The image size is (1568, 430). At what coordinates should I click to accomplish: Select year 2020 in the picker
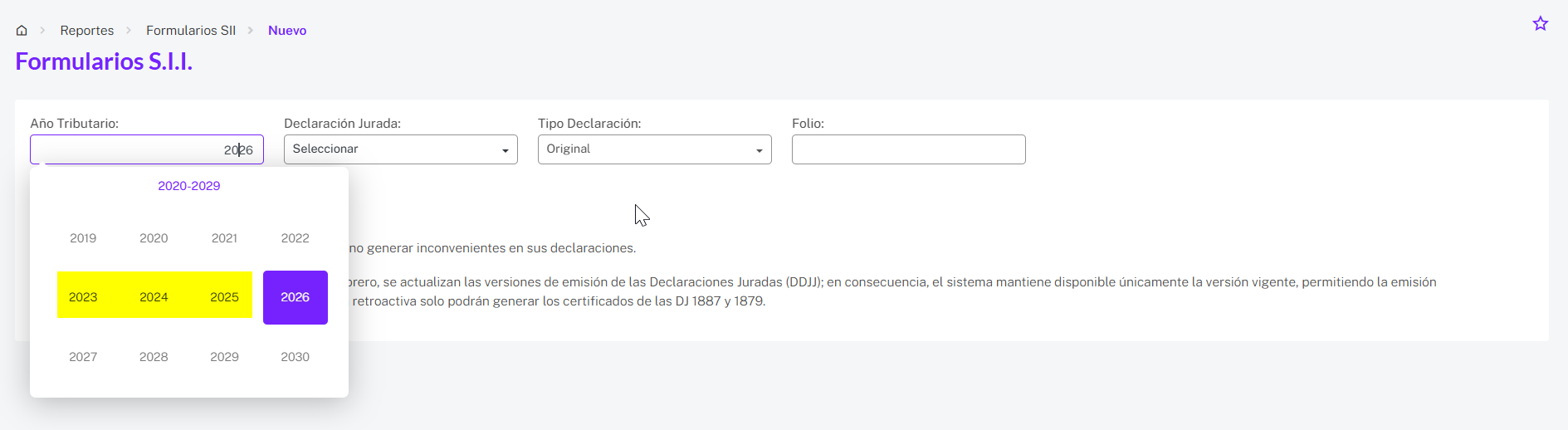pyautogui.click(x=154, y=238)
